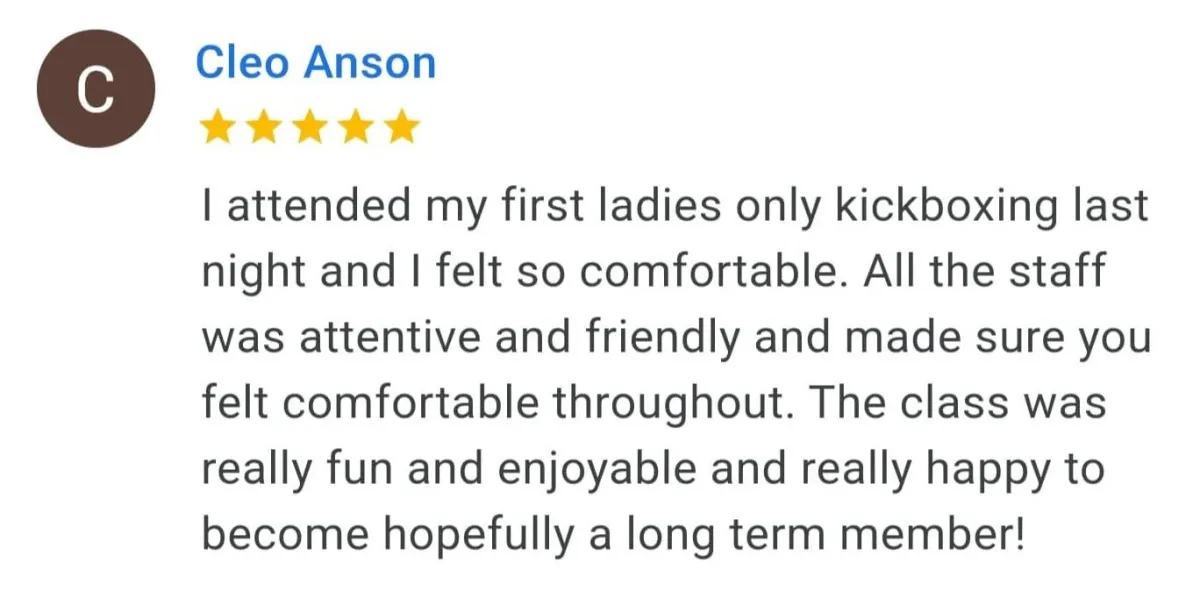Viewport: 1200px width, 598px height.
Task: Click the fourth yellow rating star
Action: coord(356,127)
